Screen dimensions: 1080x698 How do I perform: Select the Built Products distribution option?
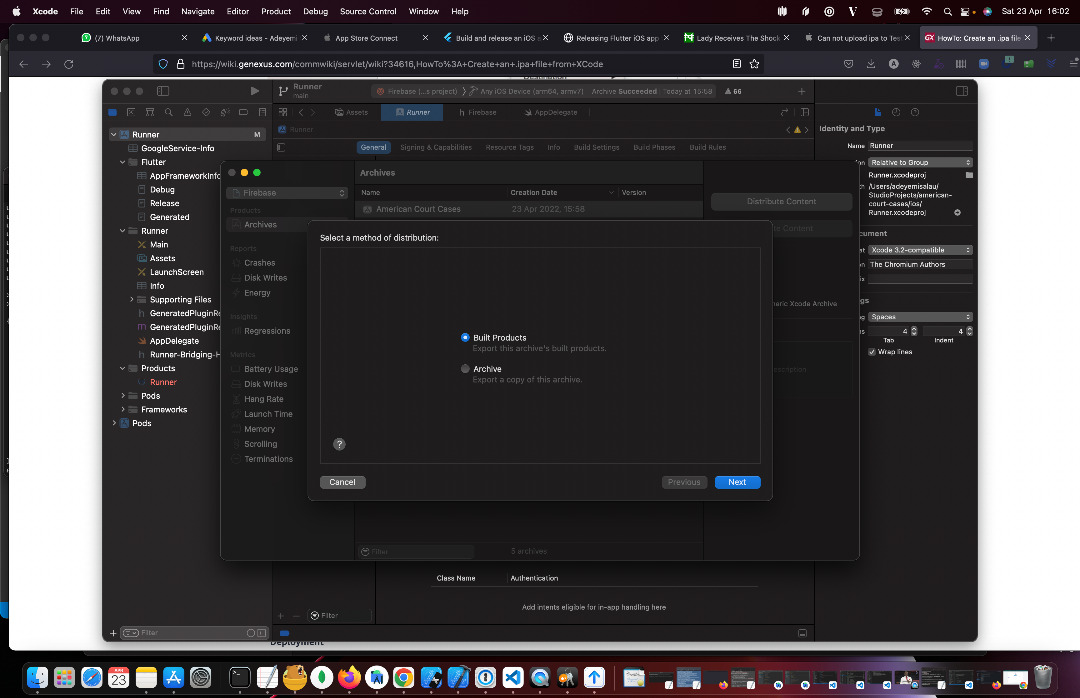click(465, 337)
